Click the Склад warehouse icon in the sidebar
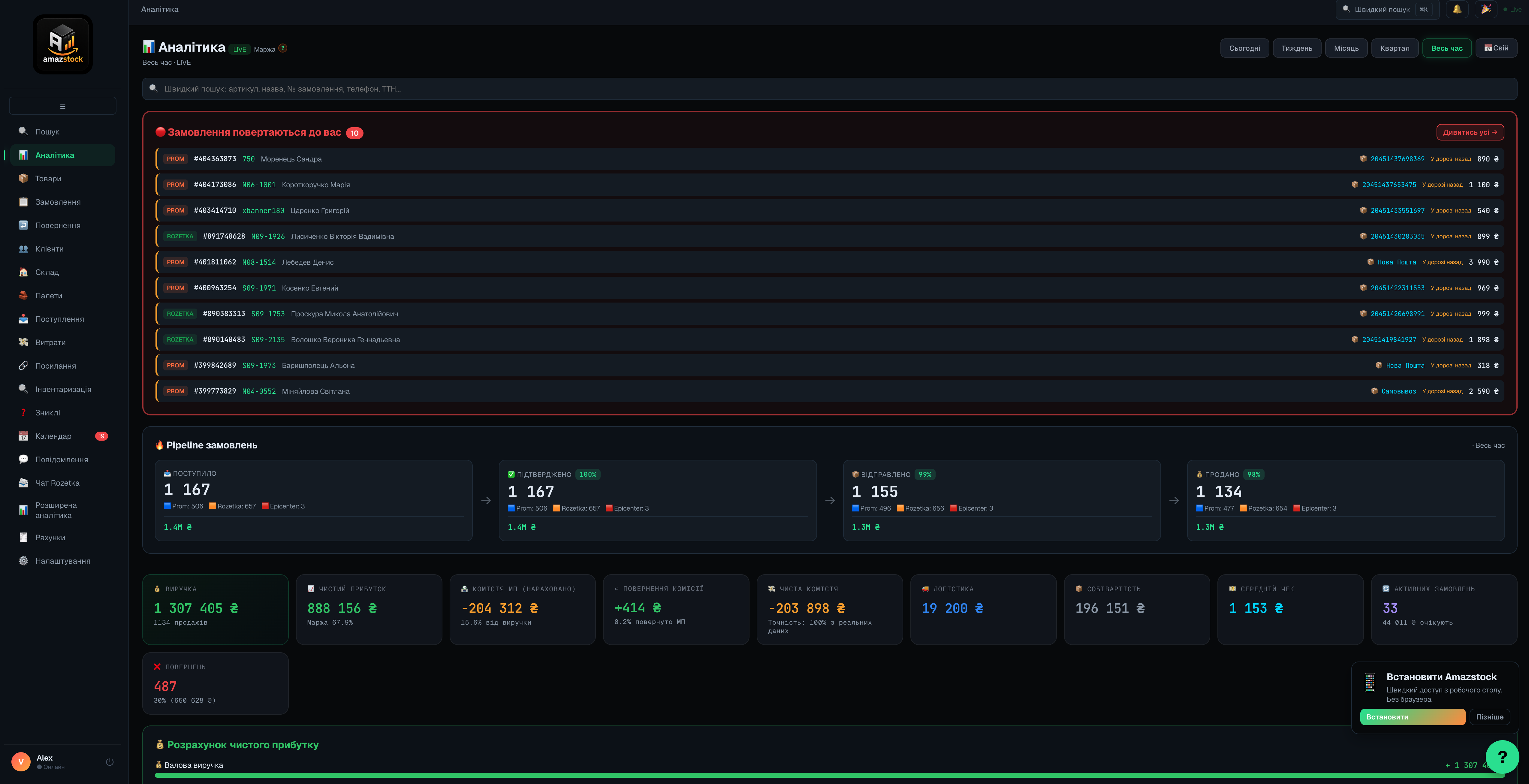 23,272
